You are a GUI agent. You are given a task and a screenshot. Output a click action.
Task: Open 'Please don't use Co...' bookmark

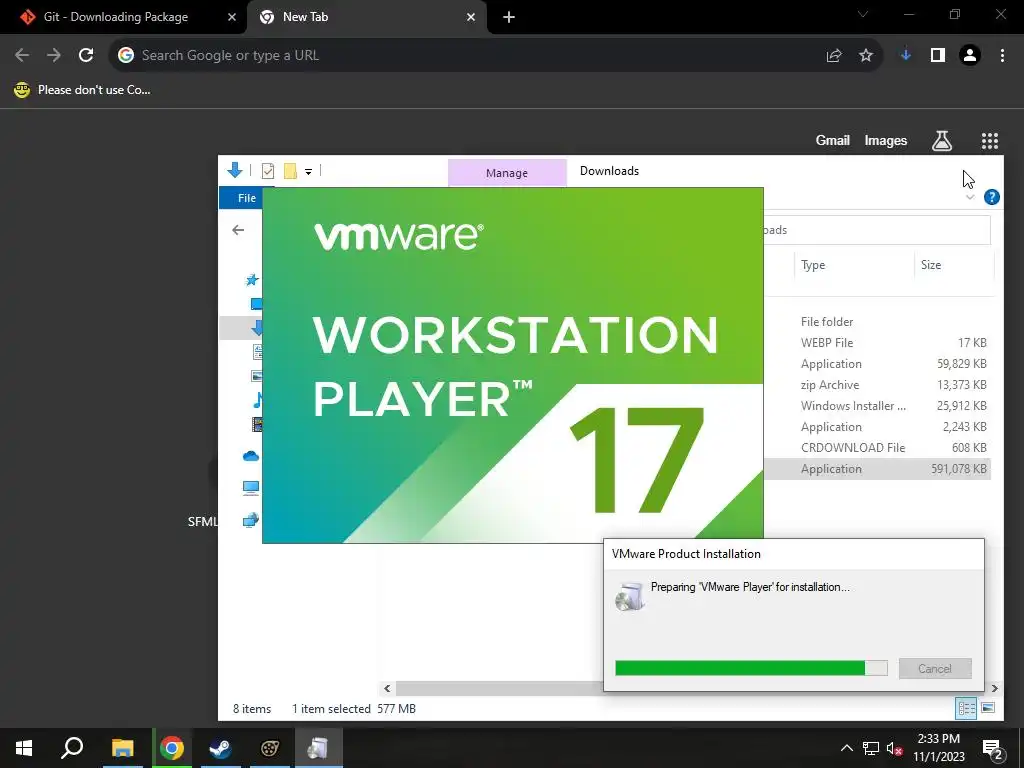click(x=82, y=90)
